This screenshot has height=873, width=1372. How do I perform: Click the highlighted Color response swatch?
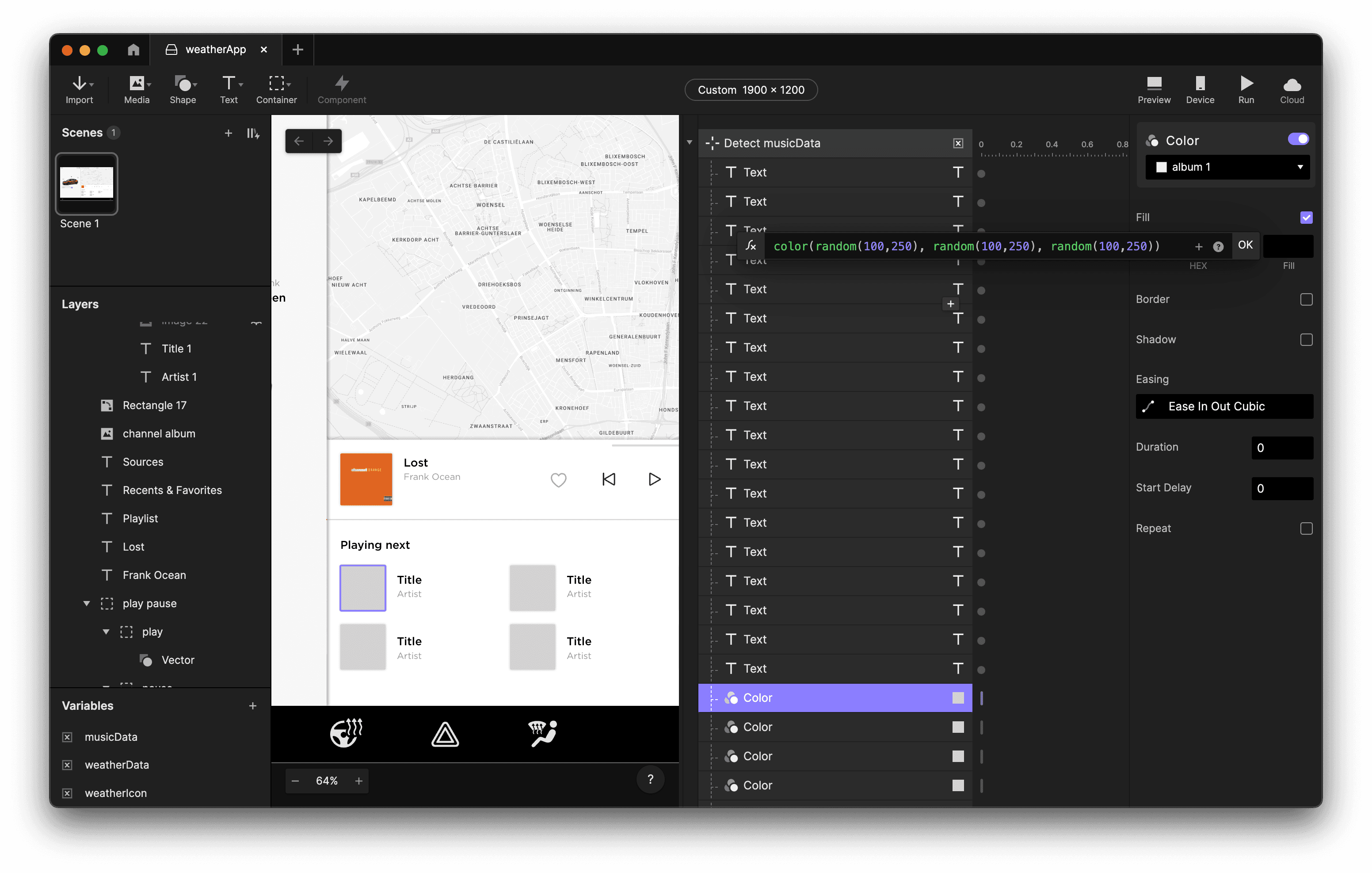pos(958,698)
